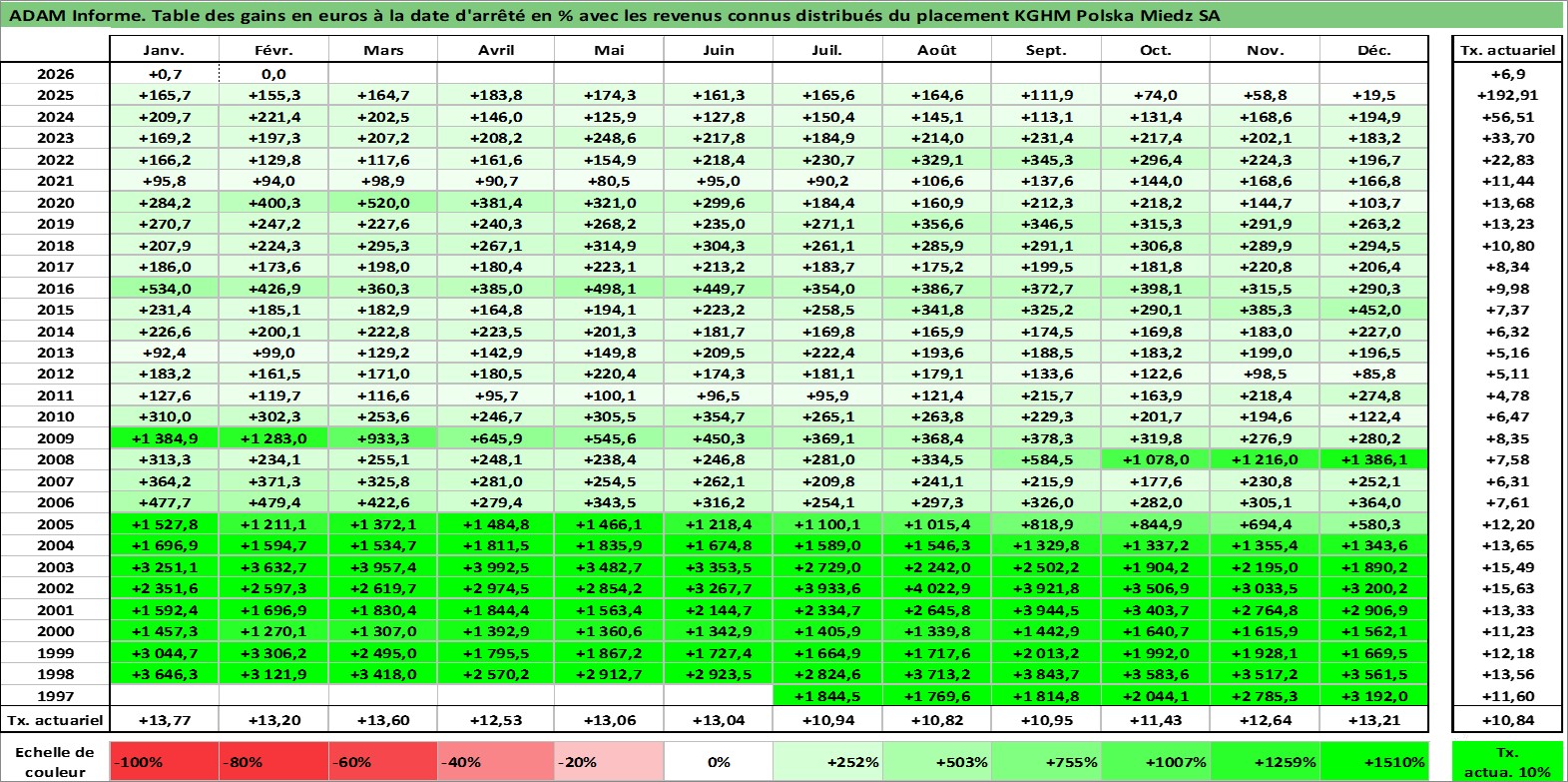This screenshot has height=782, width=1568.
Task: Select the 'Mars' column header
Action: pyautogui.click(x=383, y=50)
